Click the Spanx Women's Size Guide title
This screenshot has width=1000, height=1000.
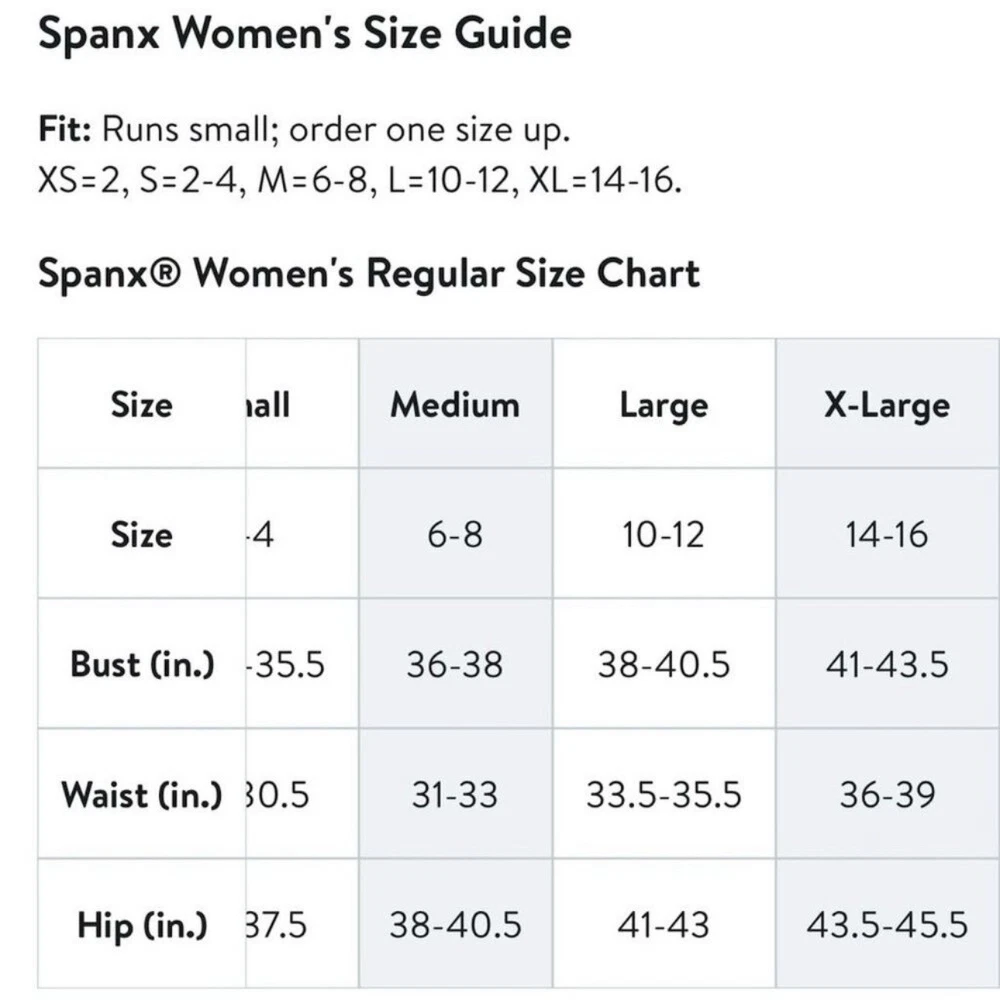coord(305,35)
